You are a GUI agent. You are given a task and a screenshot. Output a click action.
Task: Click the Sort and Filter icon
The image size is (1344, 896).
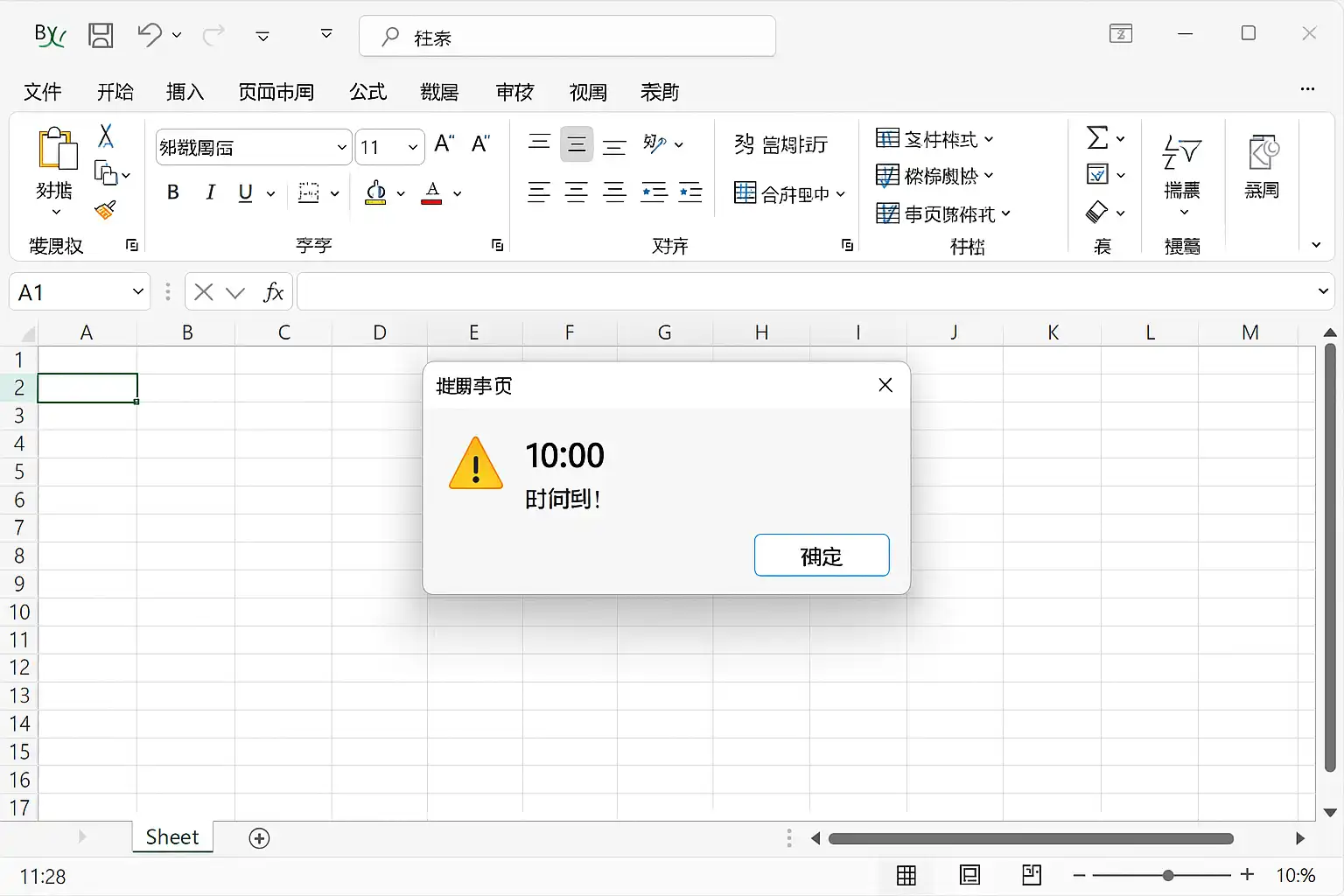click(x=1181, y=153)
